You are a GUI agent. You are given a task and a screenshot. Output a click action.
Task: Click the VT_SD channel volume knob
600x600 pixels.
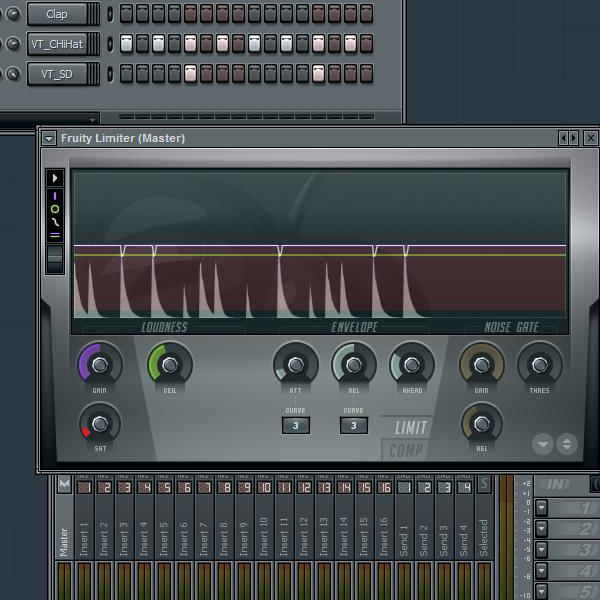coord(14,73)
